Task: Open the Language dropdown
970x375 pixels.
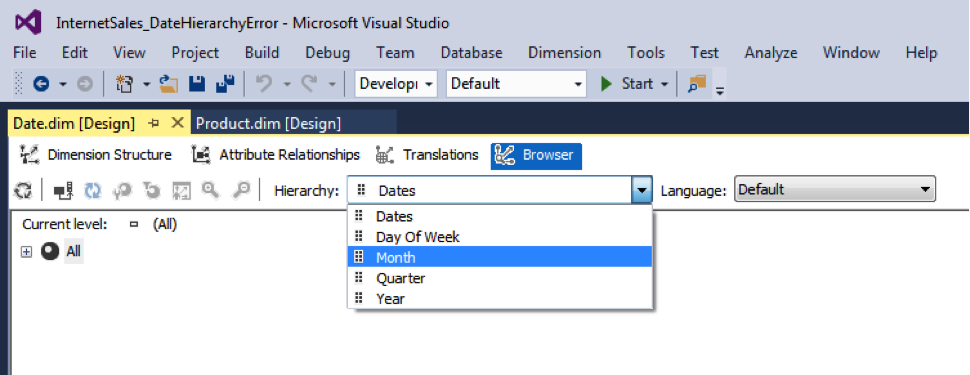Action: coord(835,189)
